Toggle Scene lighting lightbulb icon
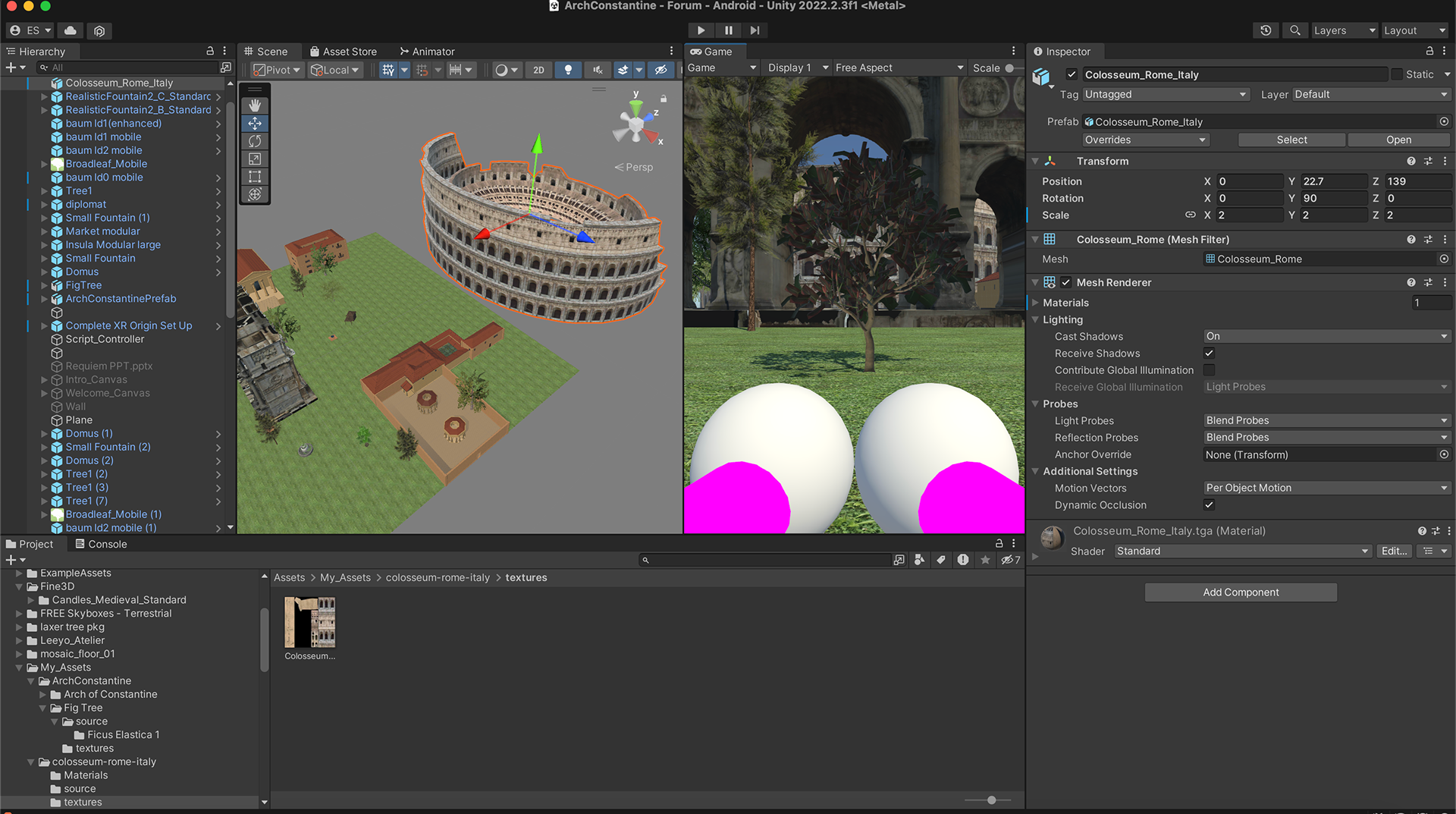 coord(568,70)
